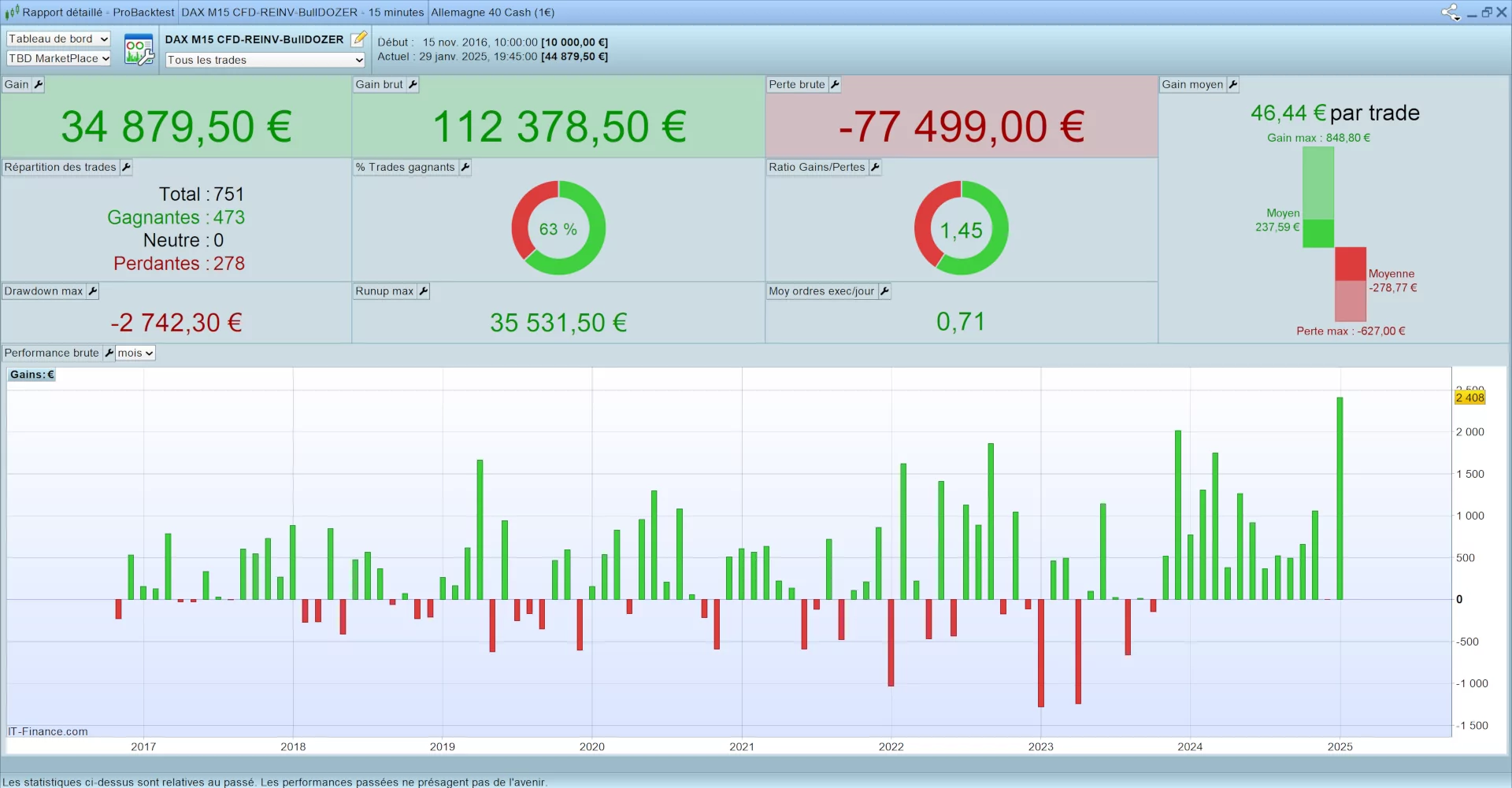Change the mois period dropdown
Screen dimensions: 1512x788
coord(135,353)
